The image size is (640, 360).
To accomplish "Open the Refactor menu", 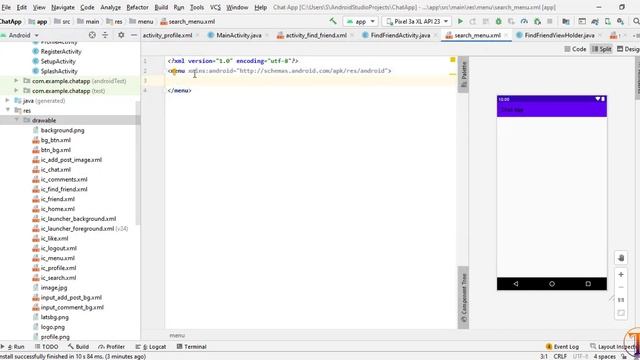I will pyautogui.click(x=137, y=7).
